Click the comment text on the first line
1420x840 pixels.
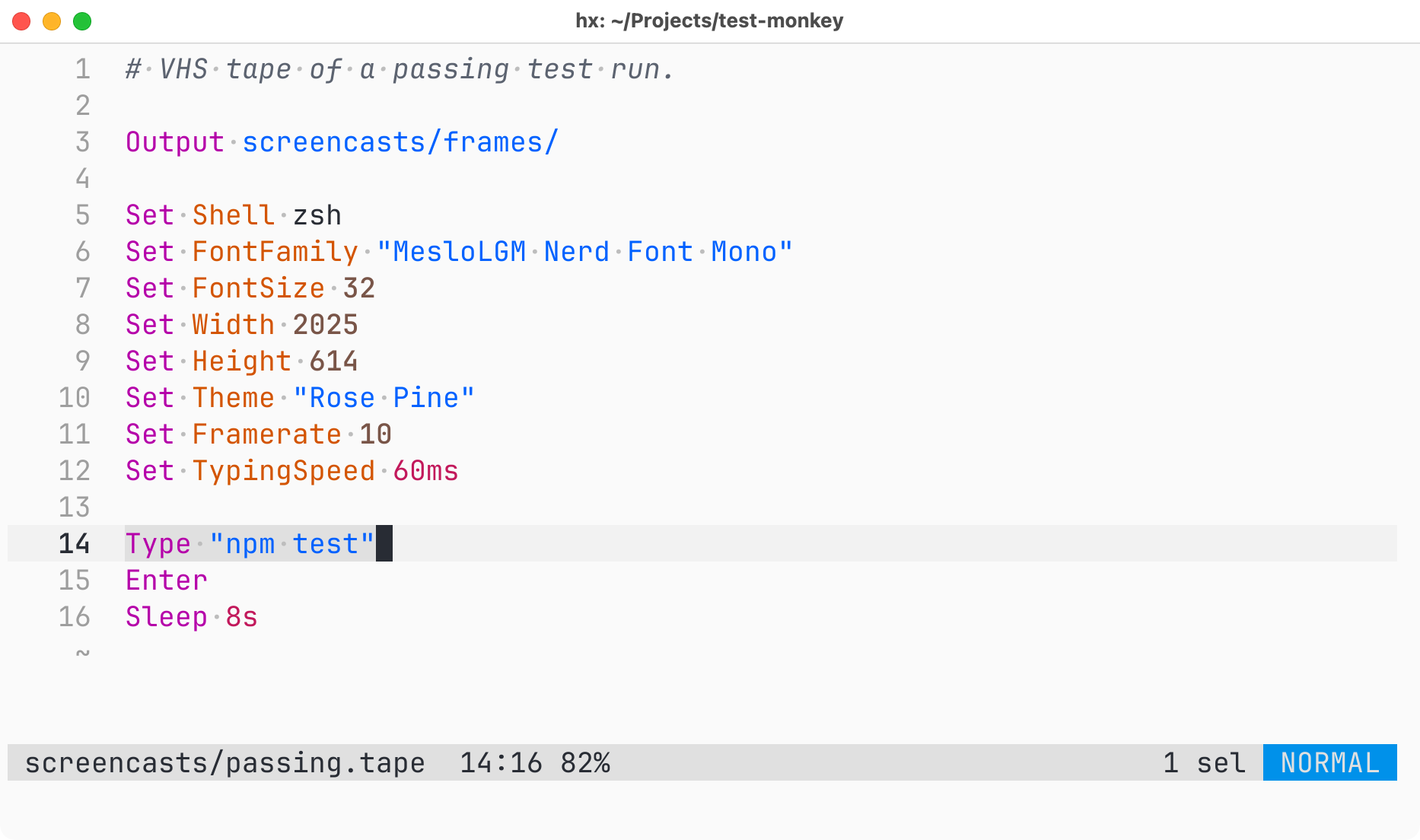point(400,69)
